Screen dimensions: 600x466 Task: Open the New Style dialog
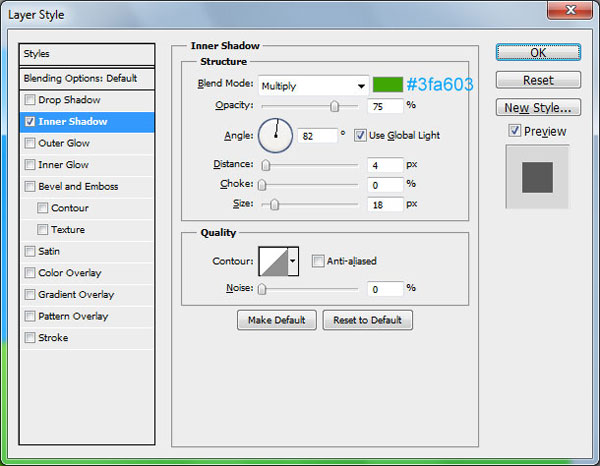click(538, 108)
